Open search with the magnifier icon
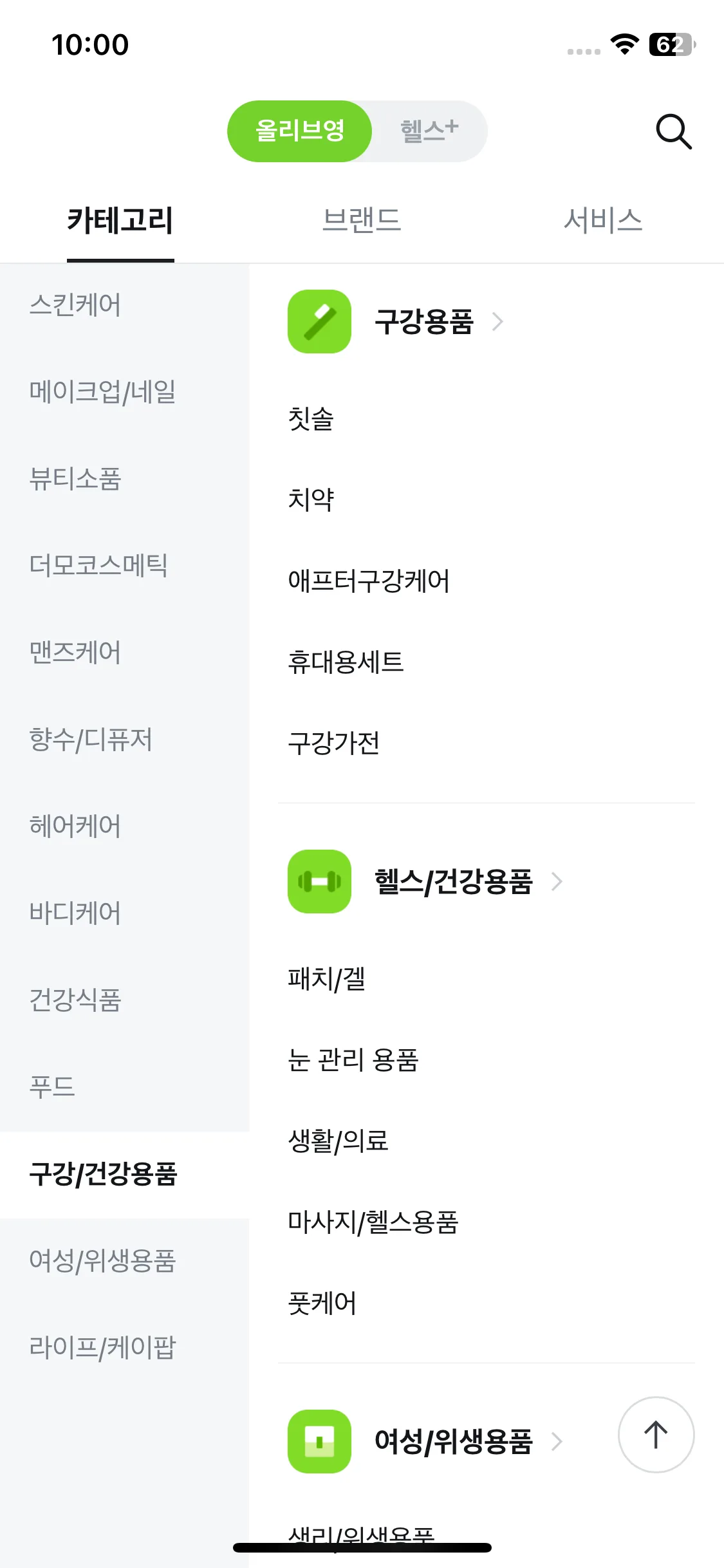 [x=673, y=131]
